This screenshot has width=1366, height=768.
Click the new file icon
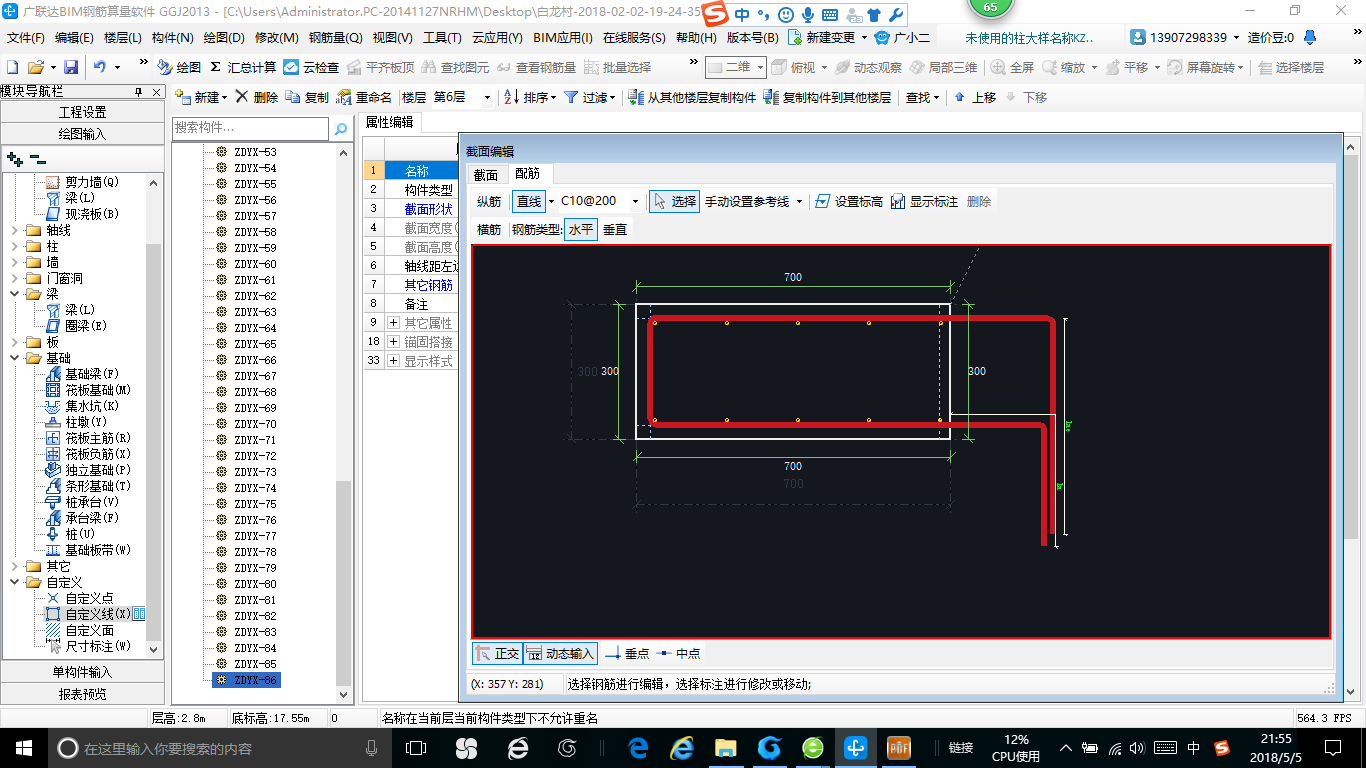coord(13,67)
